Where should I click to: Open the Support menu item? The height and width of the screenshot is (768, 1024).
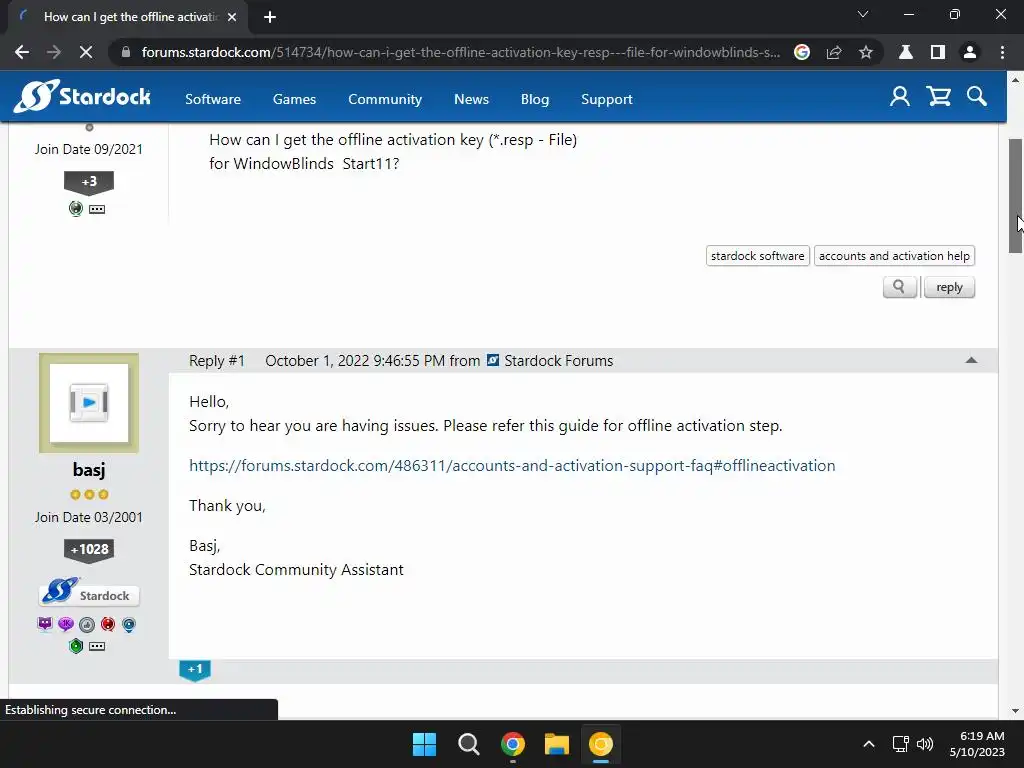point(607,99)
